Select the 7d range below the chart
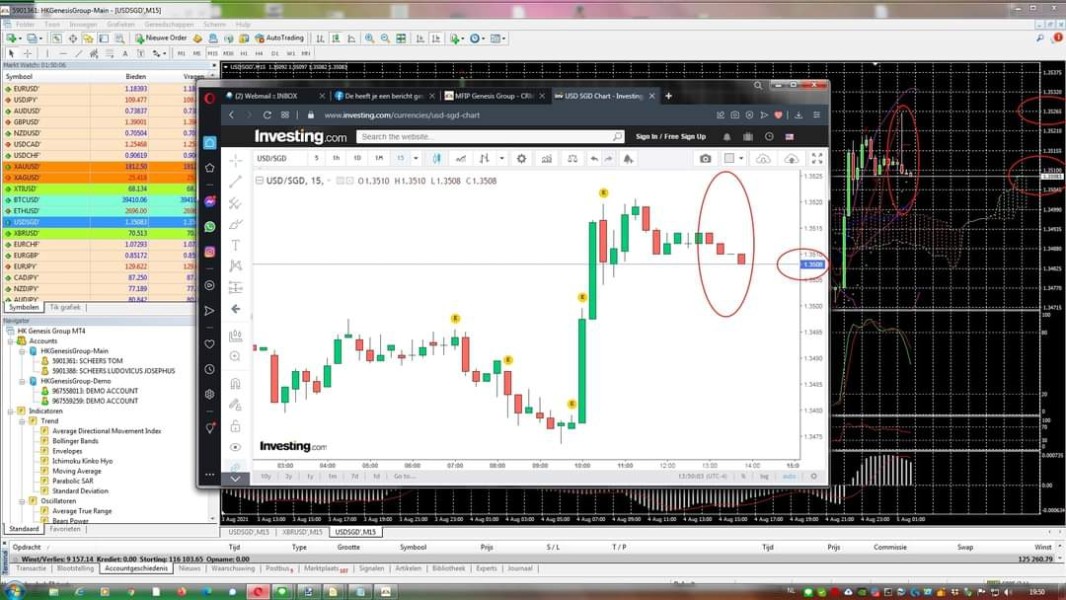 pyautogui.click(x=354, y=476)
